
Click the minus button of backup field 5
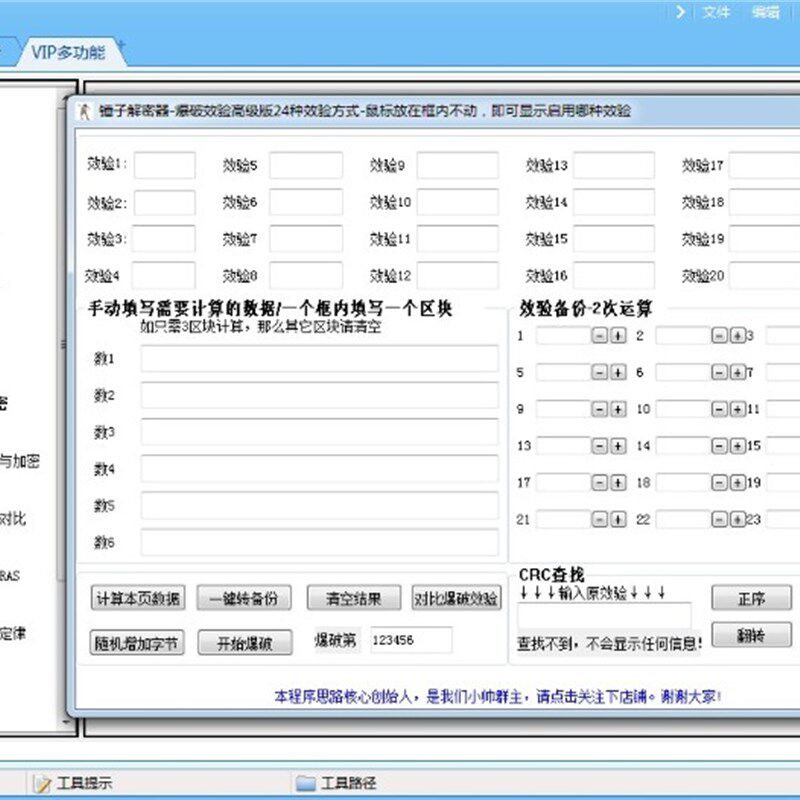[x=599, y=372]
